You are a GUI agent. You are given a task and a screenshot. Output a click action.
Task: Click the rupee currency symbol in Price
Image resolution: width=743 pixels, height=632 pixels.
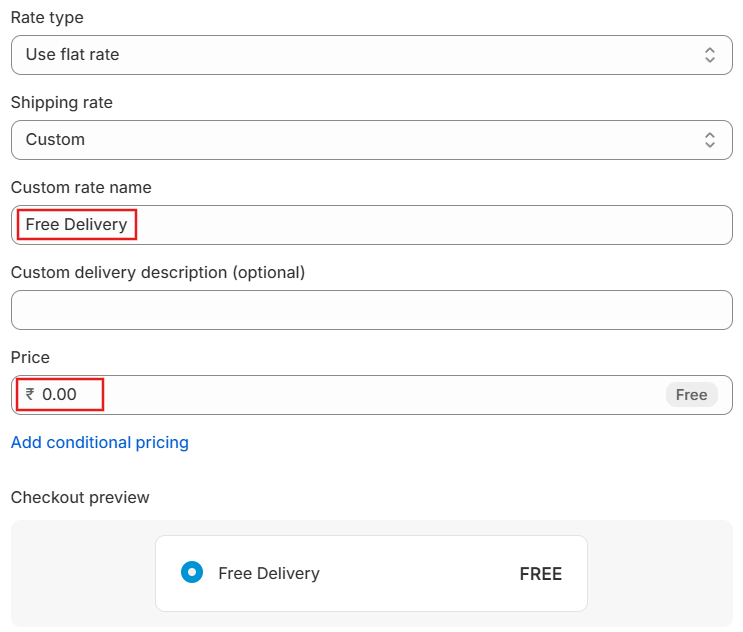[x=30, y=394]
